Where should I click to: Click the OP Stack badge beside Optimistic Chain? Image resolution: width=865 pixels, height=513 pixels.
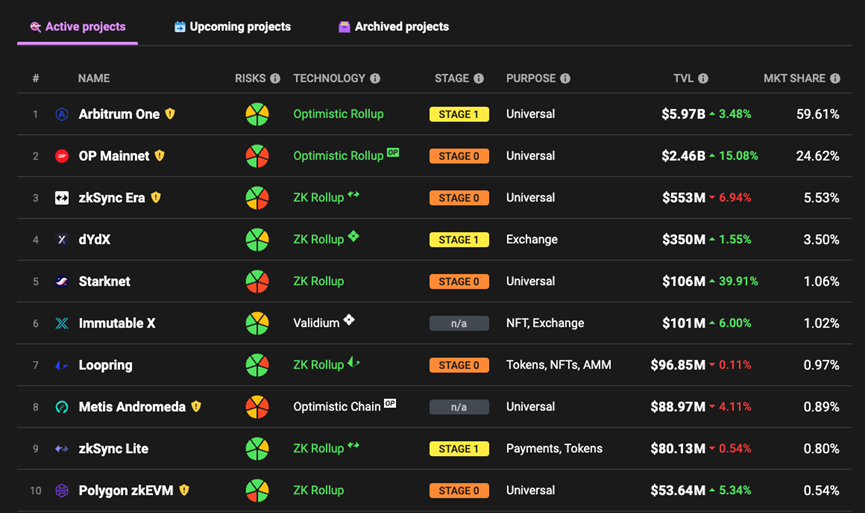tap(390, 404)
